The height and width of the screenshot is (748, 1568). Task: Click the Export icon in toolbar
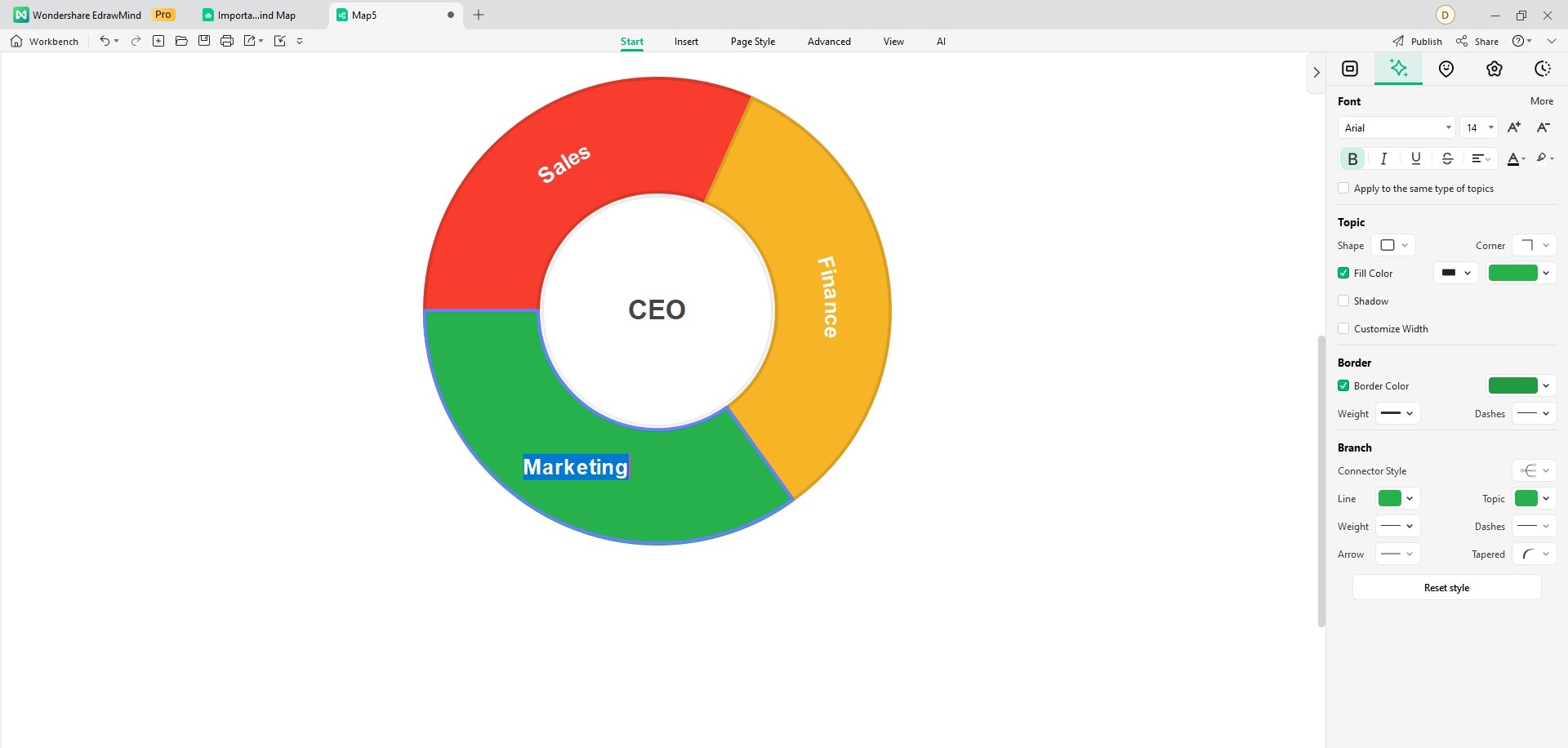pos(250,41)
